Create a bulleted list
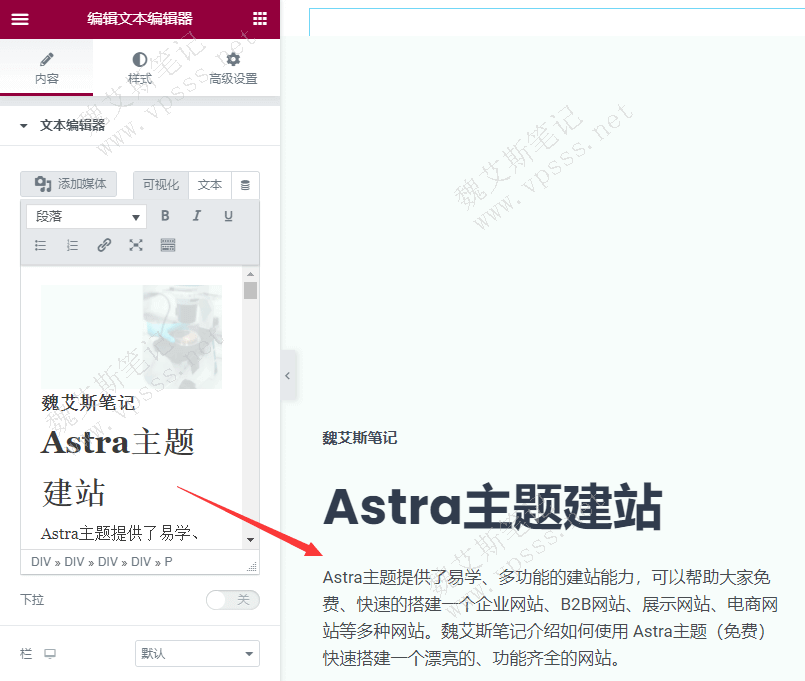805x681 pixels. [40, 245]
